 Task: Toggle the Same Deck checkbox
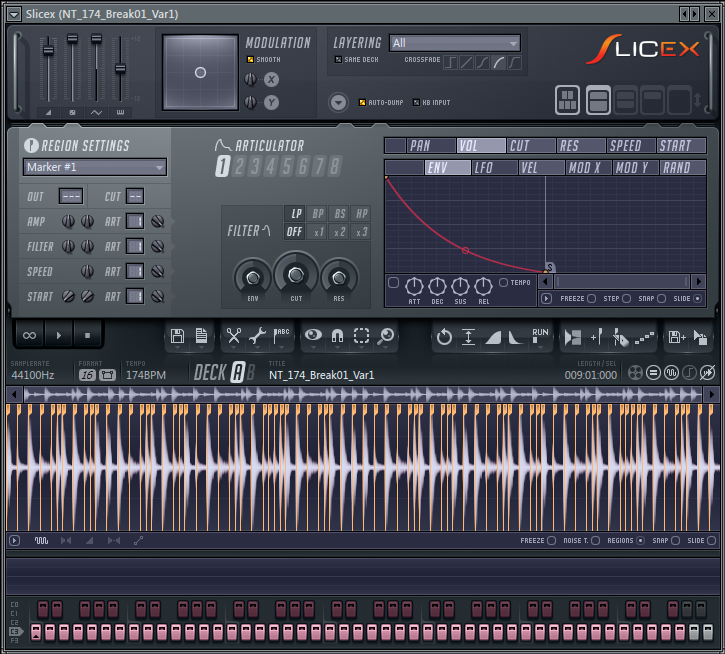click(x=338, y=60)
